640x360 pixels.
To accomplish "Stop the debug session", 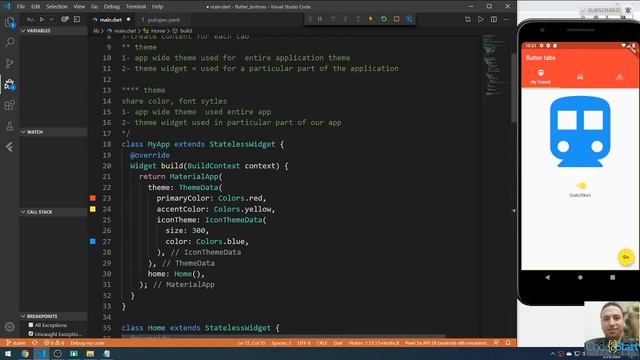I will [x=396, y=19].
